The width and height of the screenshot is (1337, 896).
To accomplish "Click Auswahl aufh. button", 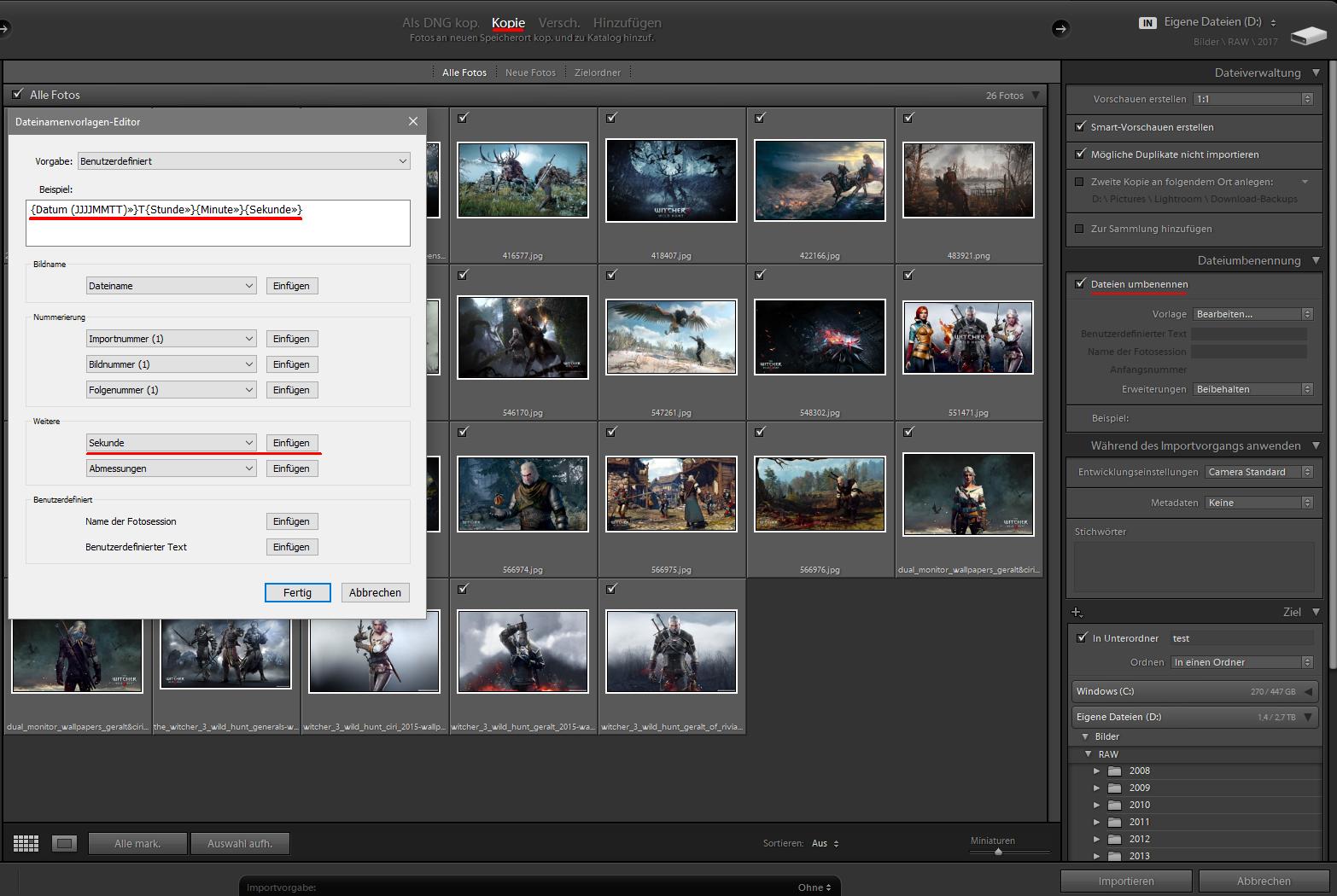I will pos(240,843).
